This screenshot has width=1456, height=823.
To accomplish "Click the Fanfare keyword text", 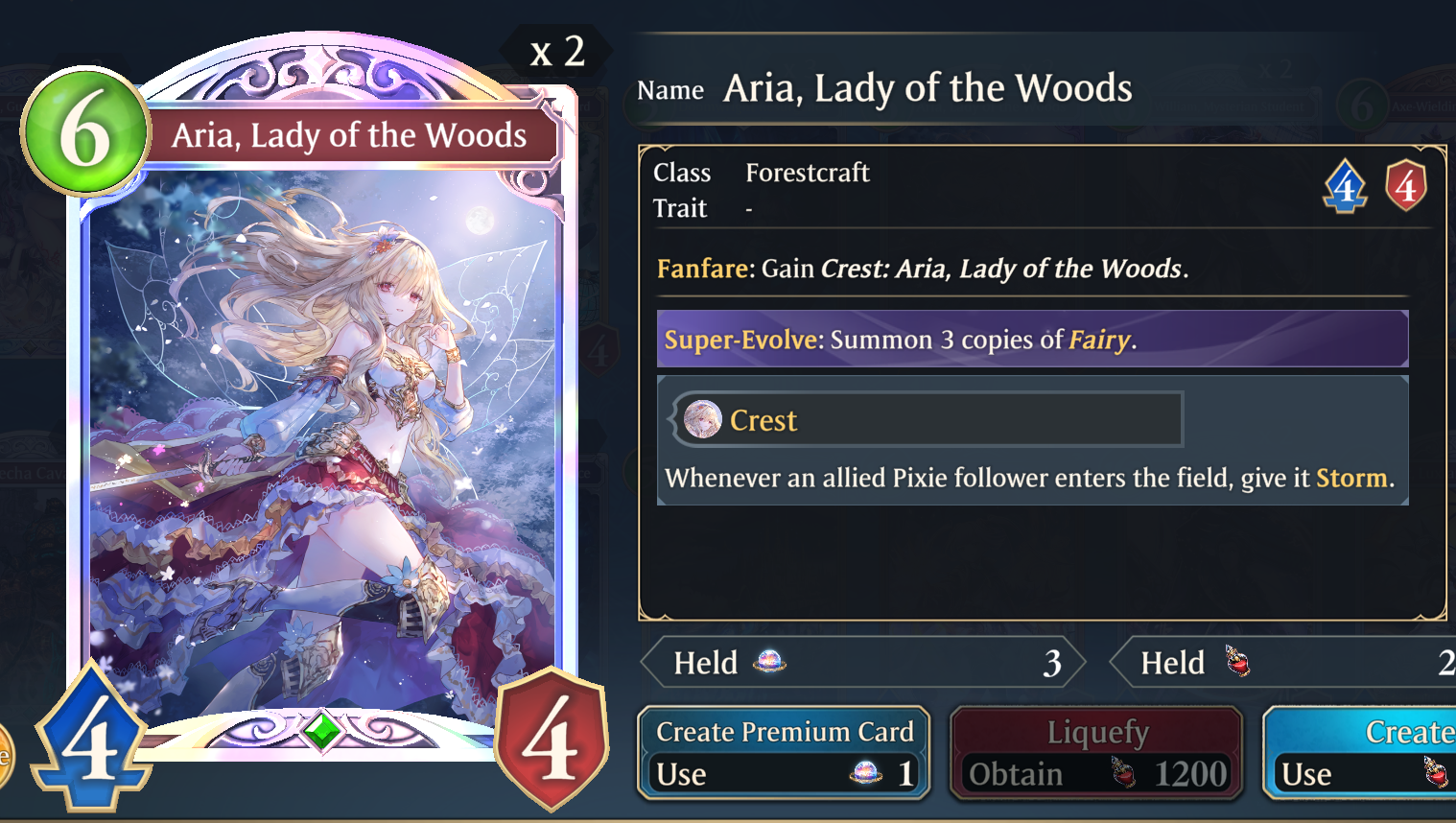I will [x=703, y=269].
